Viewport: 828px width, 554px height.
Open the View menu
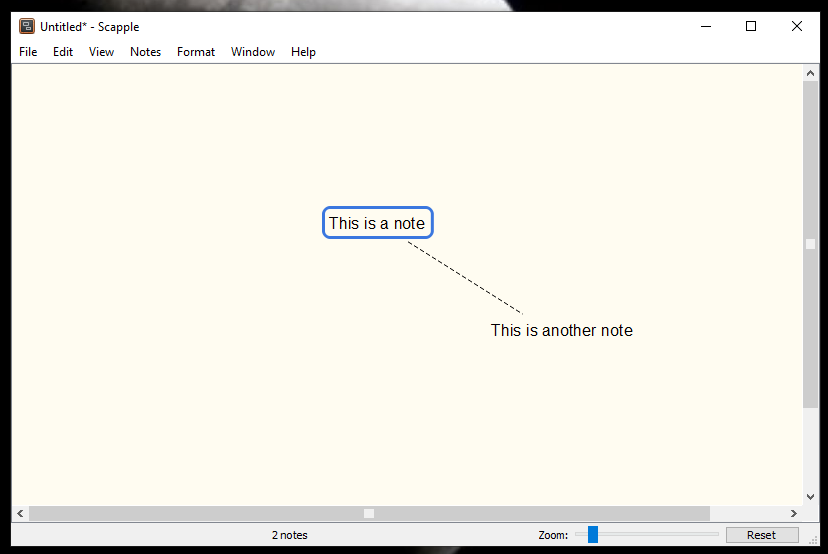click(x=101, y=52)
